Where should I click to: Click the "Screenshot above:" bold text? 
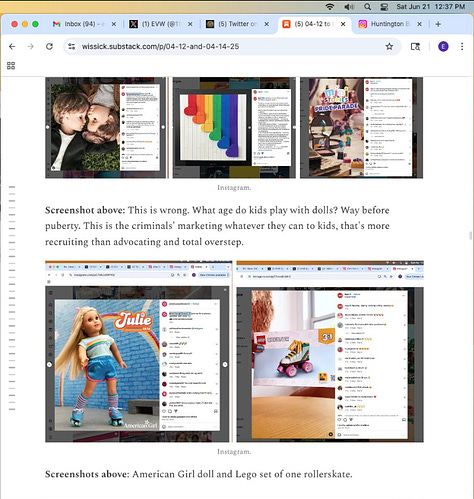coord(85,210)
